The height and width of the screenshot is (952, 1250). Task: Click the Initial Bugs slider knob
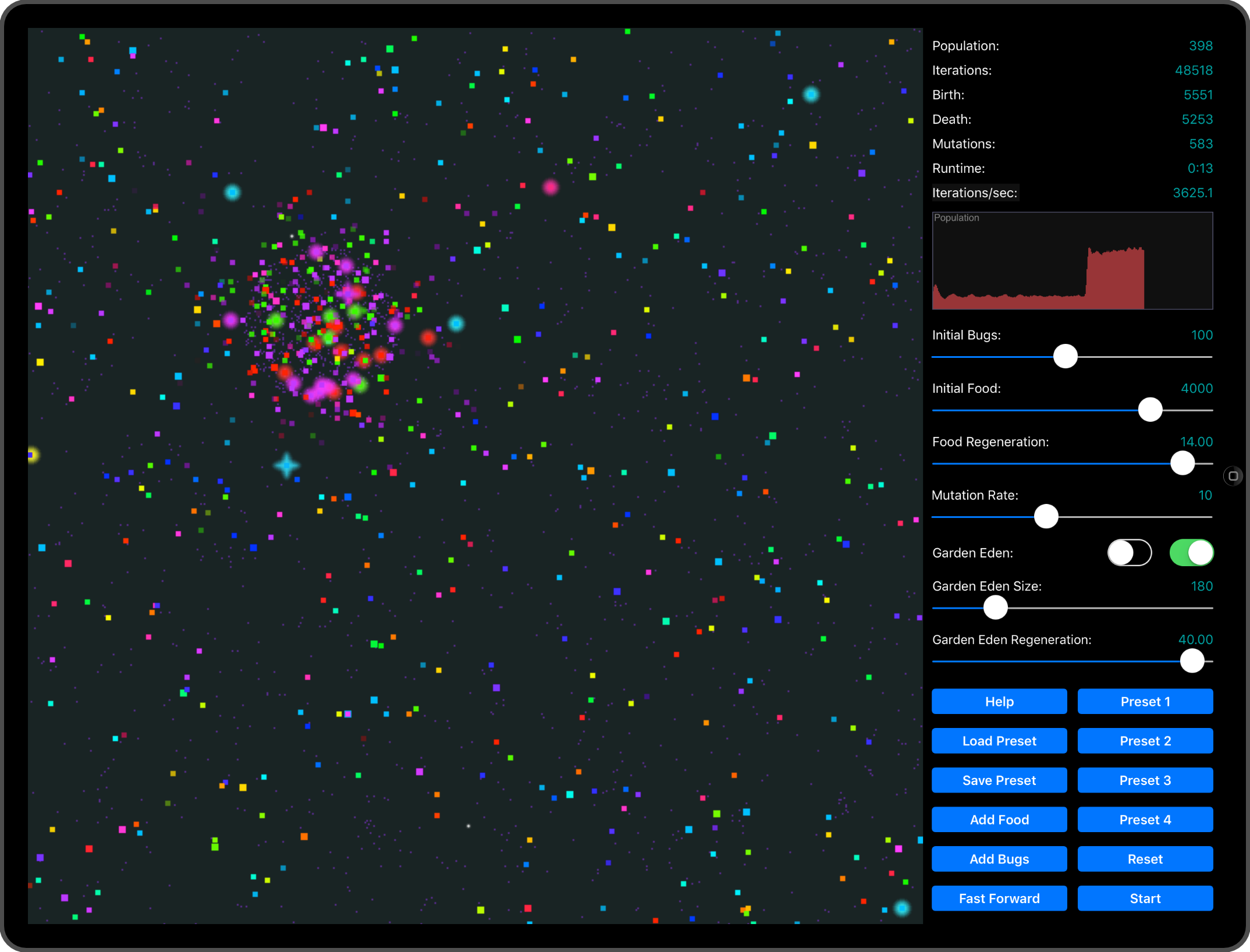point(1065,356)
